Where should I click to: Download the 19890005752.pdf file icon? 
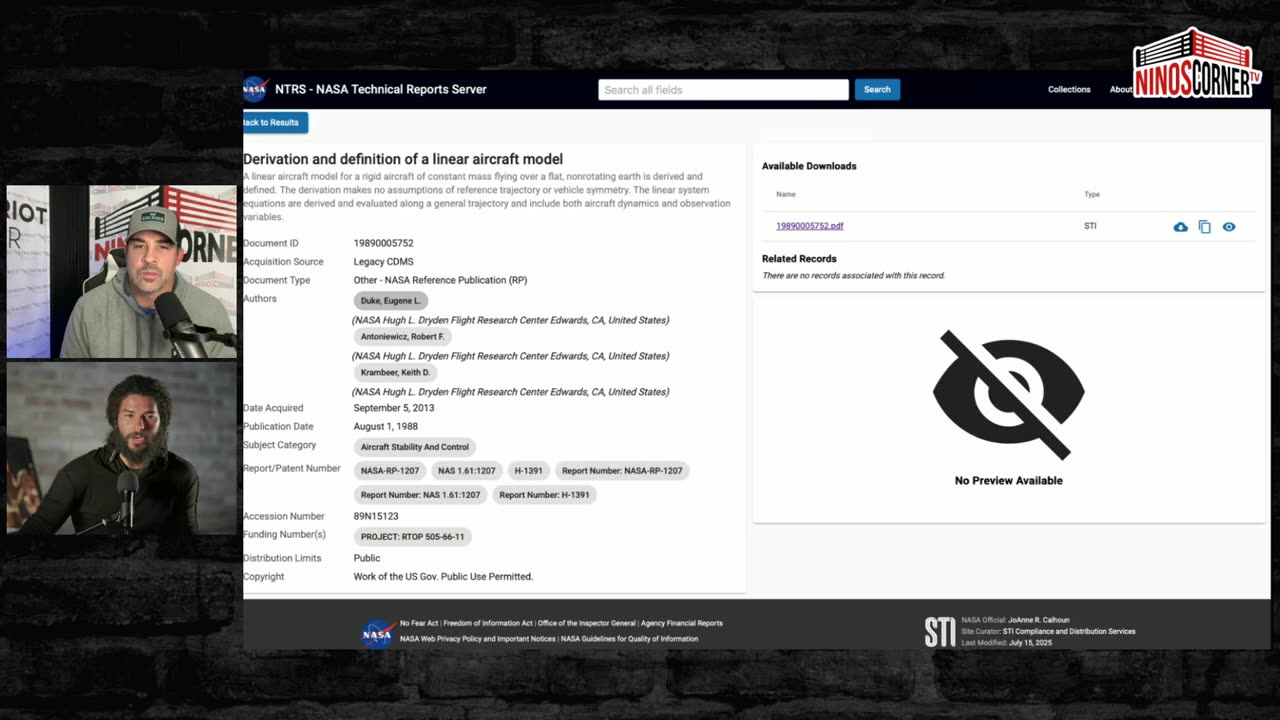coord(1180,227)
